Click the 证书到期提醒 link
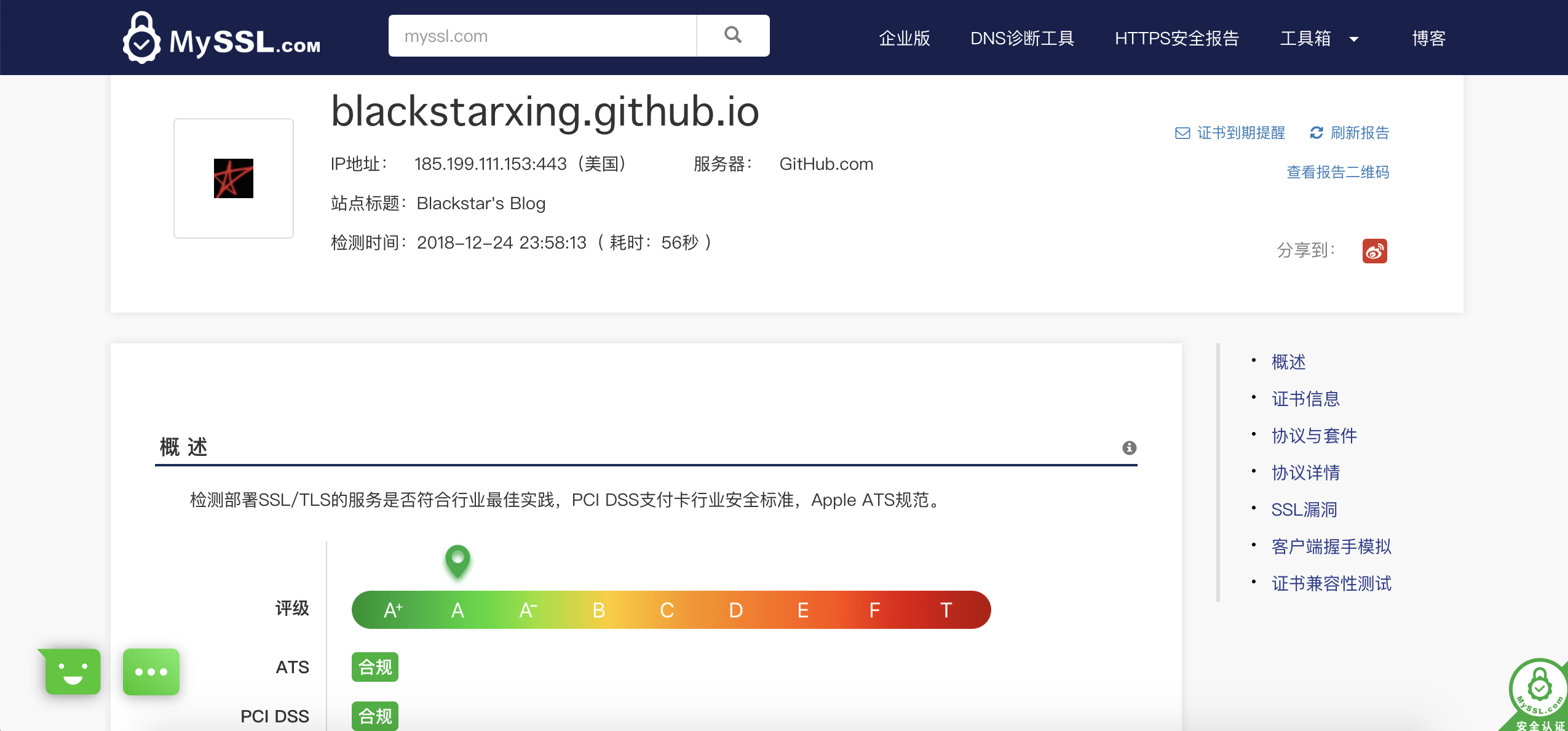The image size is (1568, 731). click(x=1230, y=133)
